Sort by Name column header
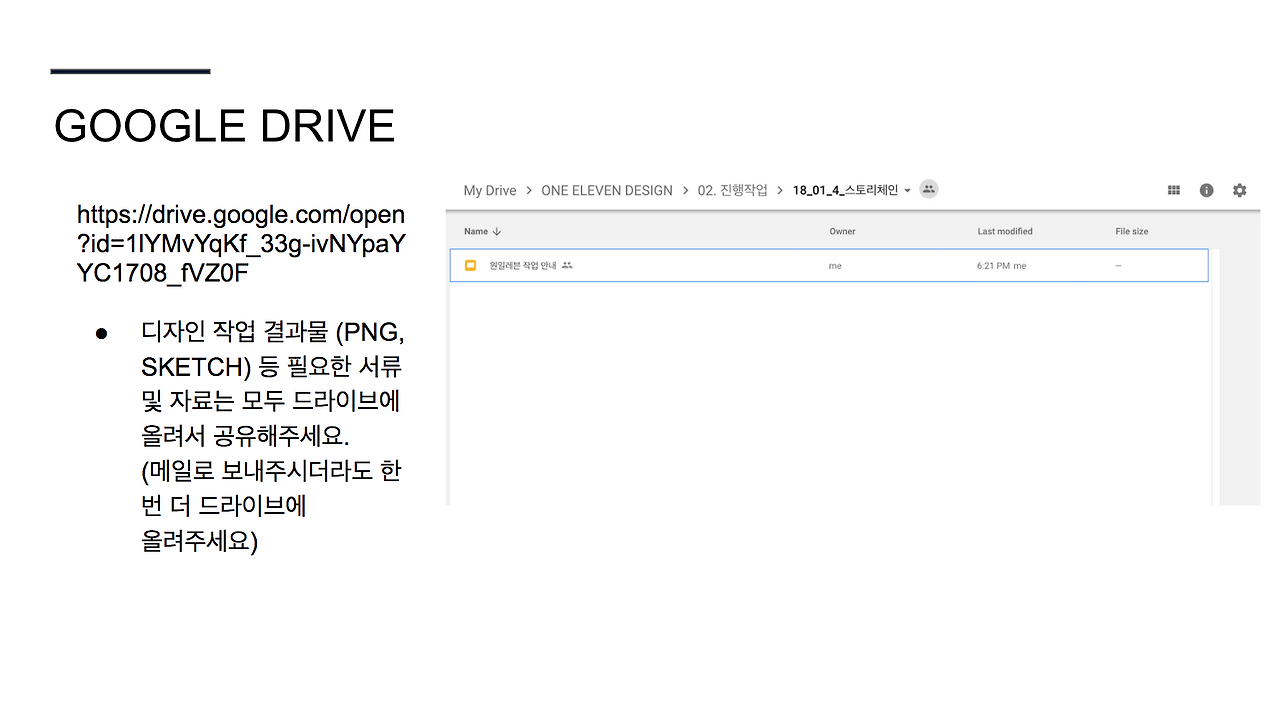Screen dimensions: 1280x716 point(476,231)
